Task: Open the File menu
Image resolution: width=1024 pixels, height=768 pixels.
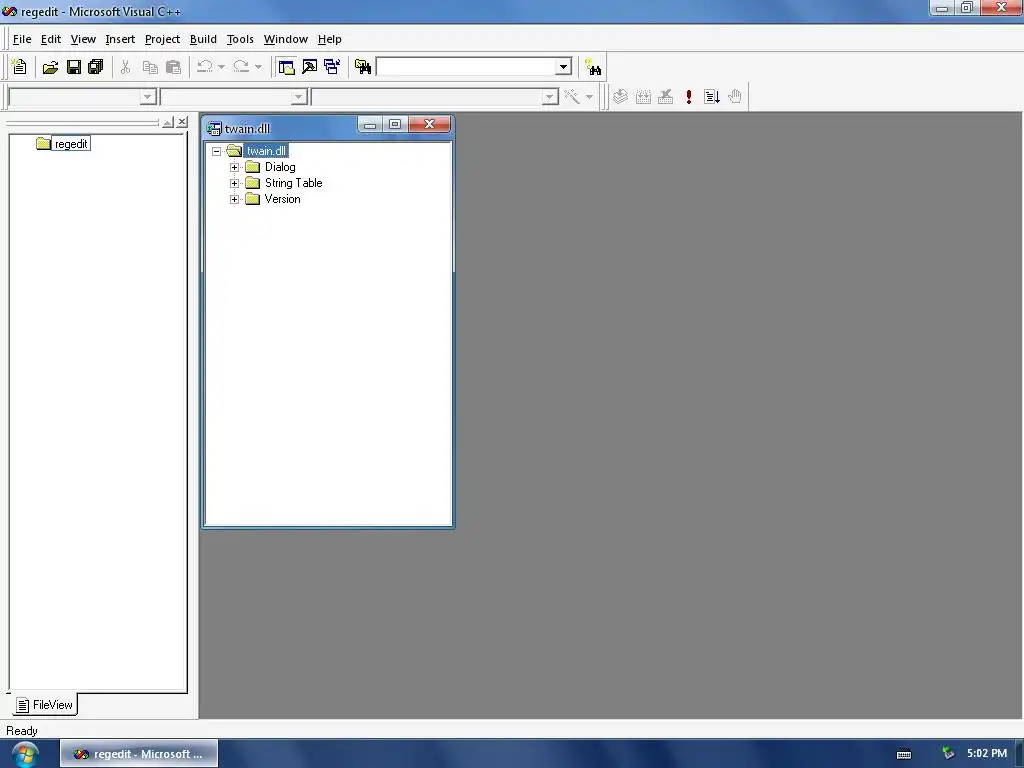Action: click(22, 39)
